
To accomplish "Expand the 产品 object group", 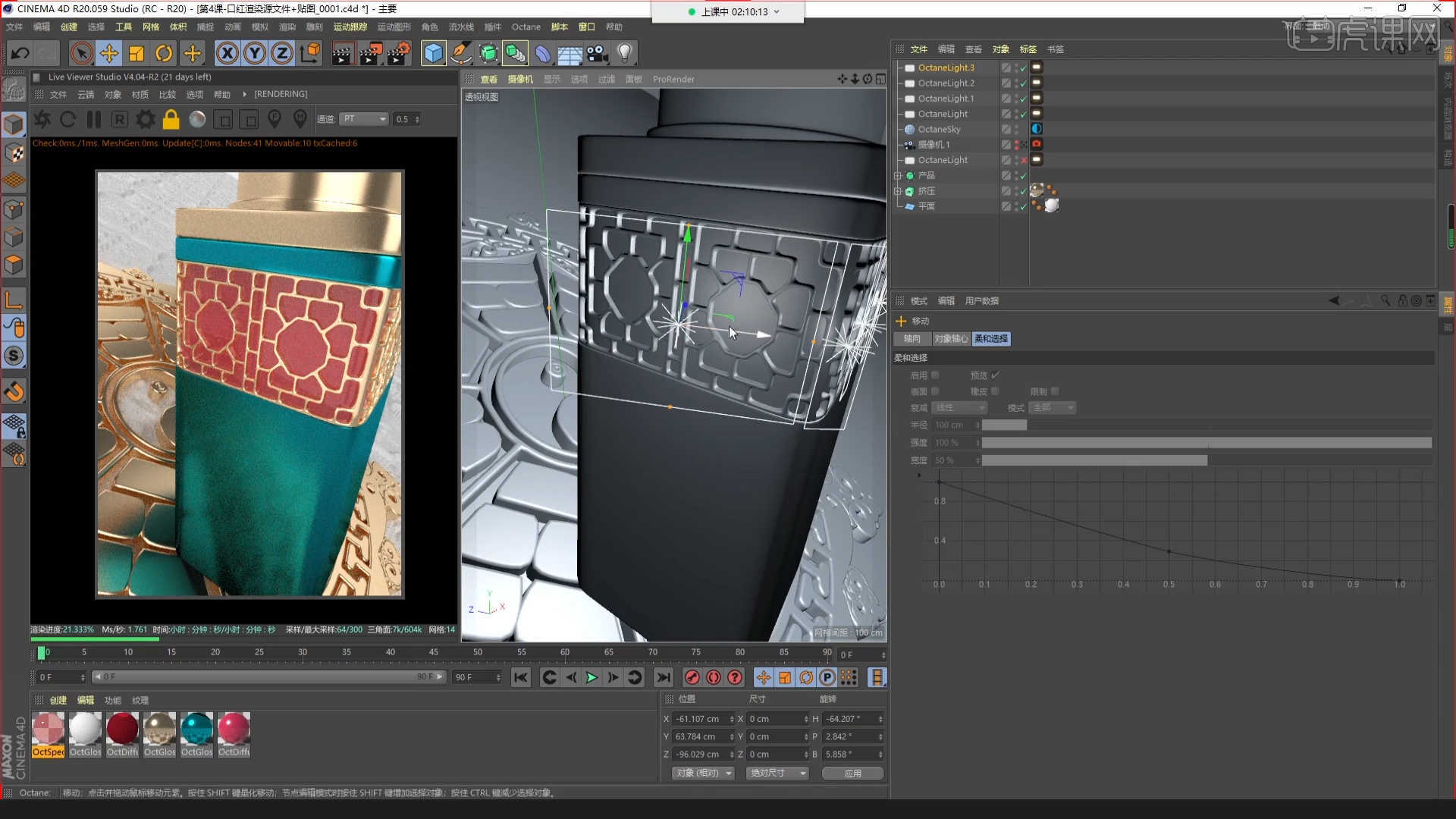I will (898, 175).
